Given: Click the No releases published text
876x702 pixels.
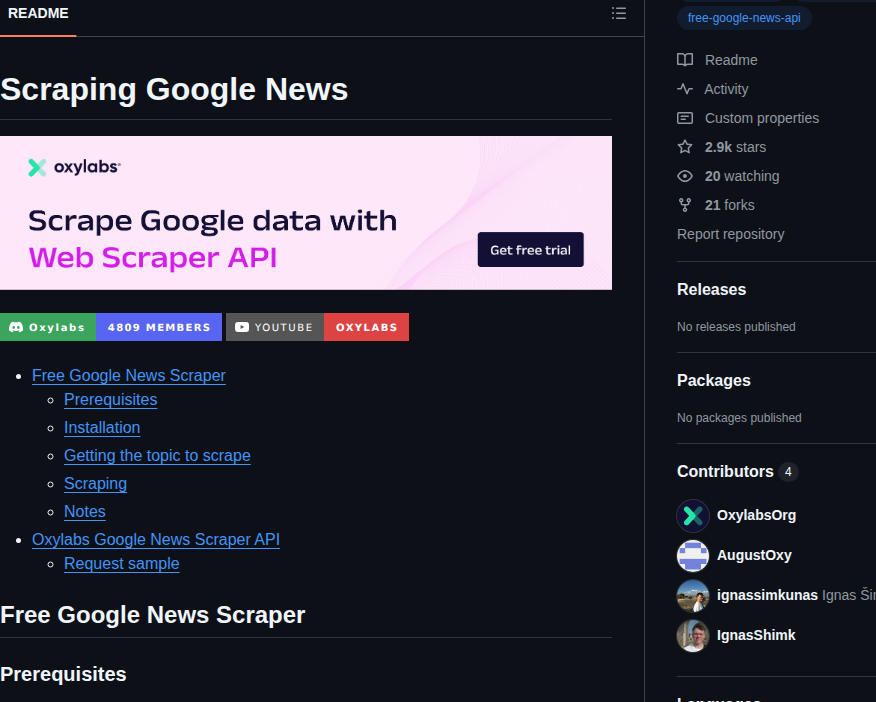Looking at the screenshot, I should (x=736, y=327).
